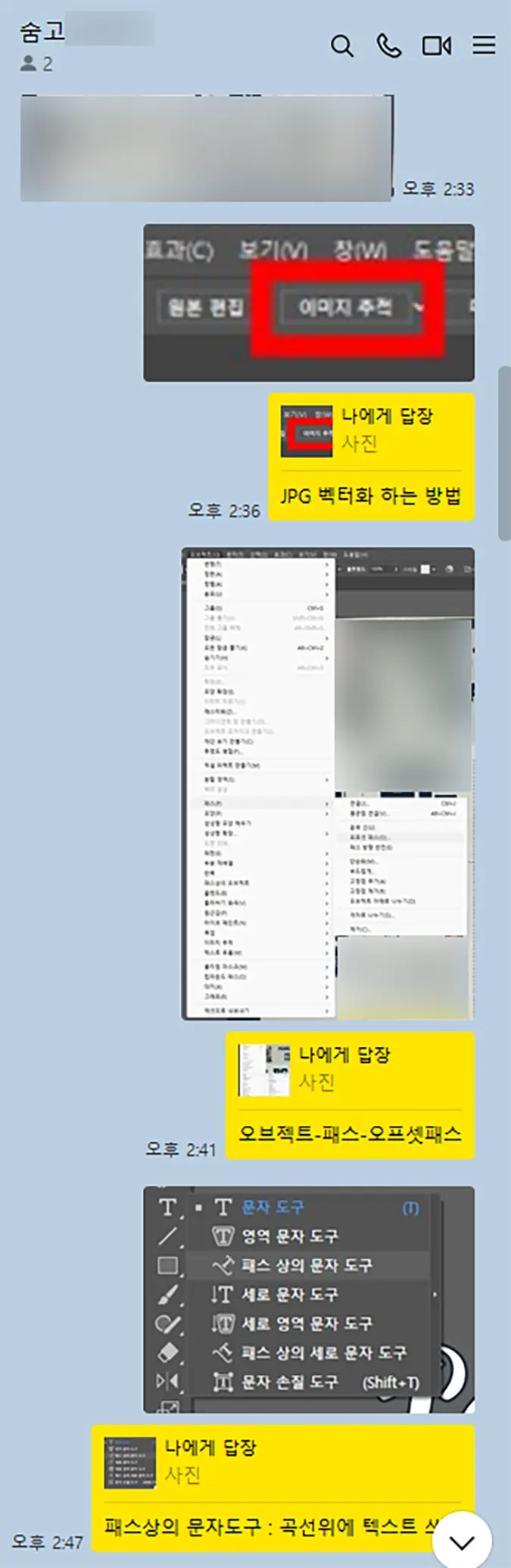
Task: Click the JPG 벡터화 하는 방법 message
Action: coord(371,496)
